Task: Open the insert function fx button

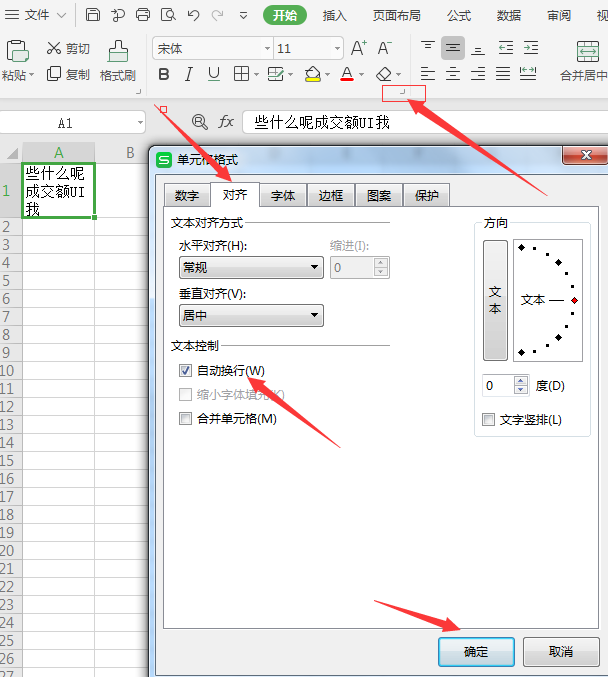Action: coord(227,122)
